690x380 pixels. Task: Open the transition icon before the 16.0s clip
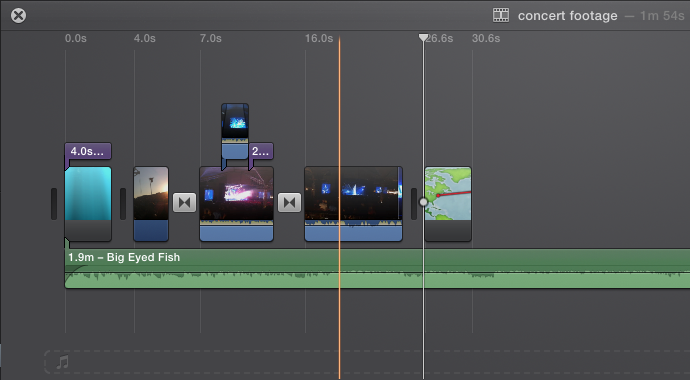click(290, 203)
